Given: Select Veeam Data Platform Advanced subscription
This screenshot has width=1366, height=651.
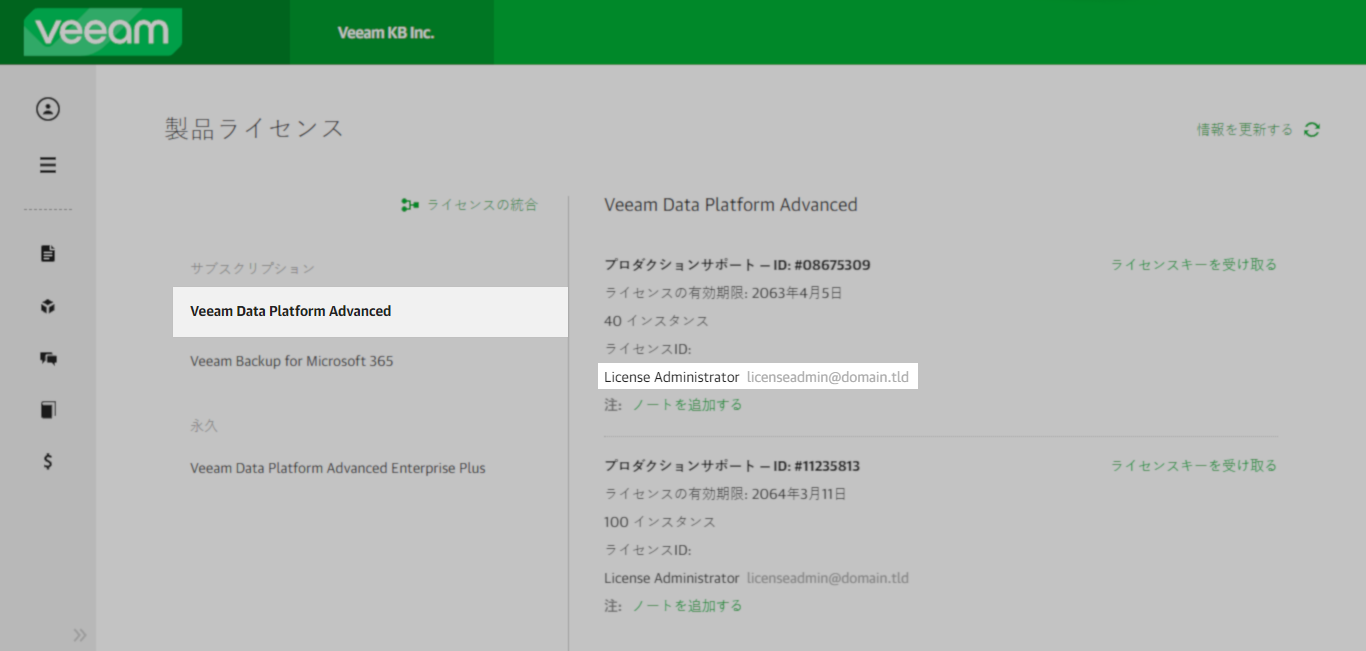Looking at the screenshot, I should 370,311.
